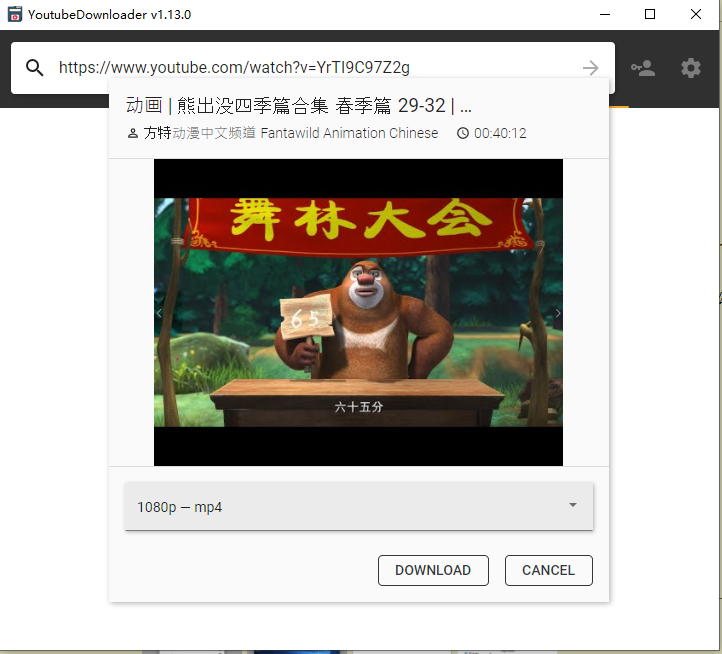
Task: Maximize the YoutubeDownloader window
Action: tap(650, 14)
